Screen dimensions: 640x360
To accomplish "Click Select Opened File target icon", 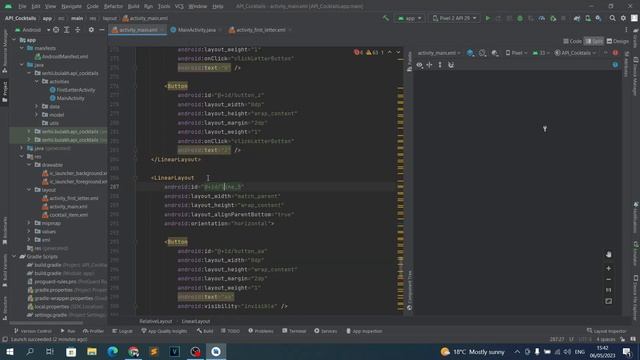I will [56, 30].
